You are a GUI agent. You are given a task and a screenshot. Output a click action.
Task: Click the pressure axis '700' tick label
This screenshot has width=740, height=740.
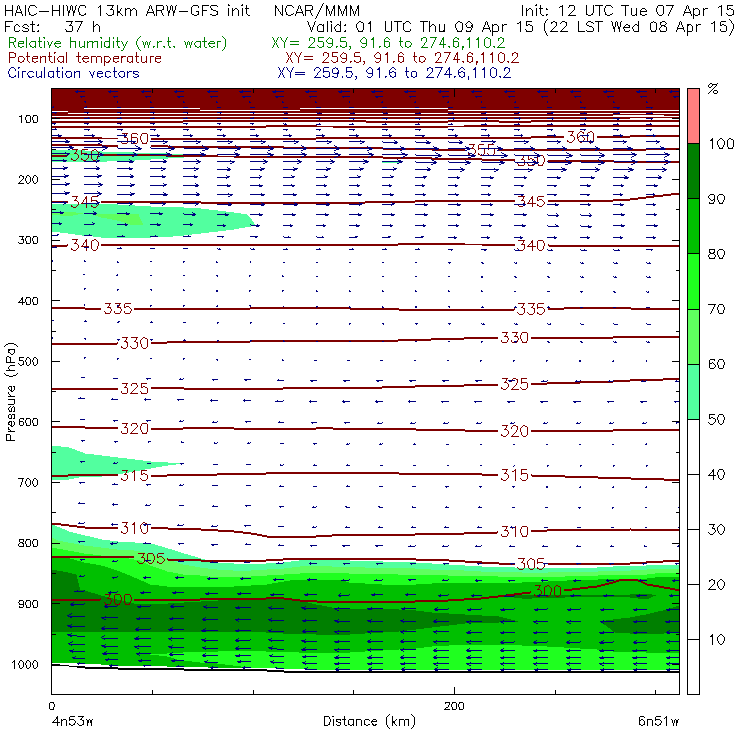(28, 482)
